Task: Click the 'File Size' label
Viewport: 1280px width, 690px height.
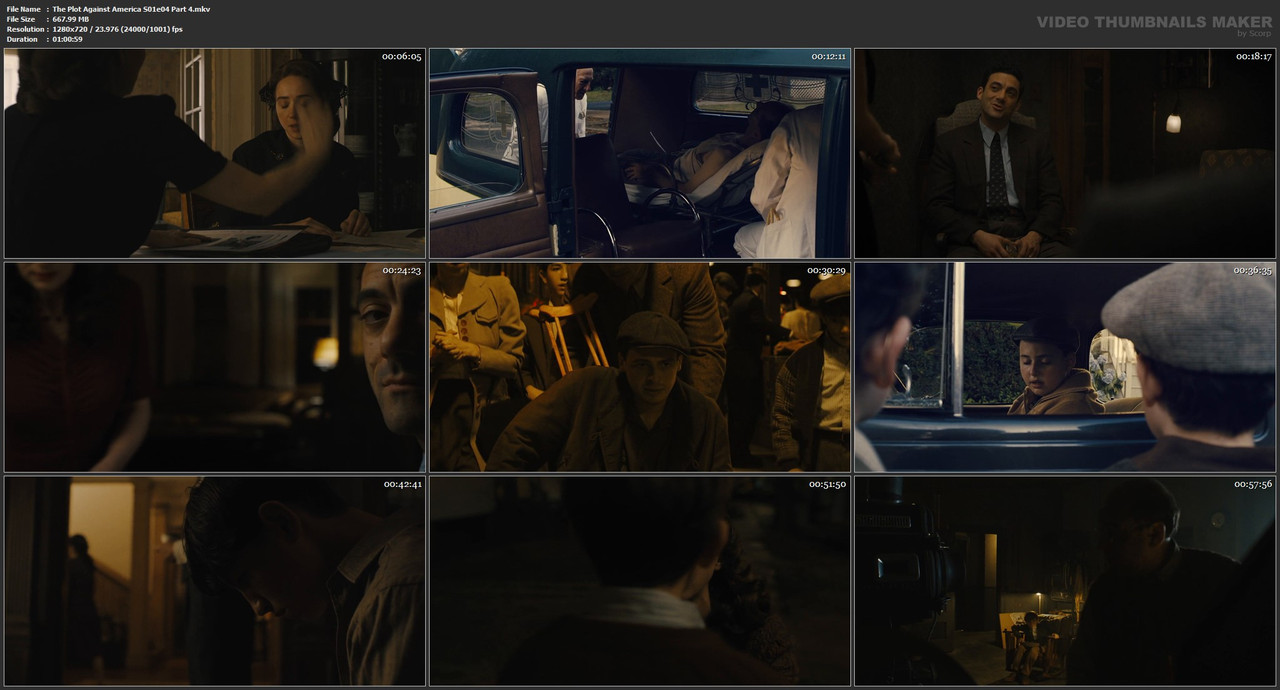Action: (21, 19)
